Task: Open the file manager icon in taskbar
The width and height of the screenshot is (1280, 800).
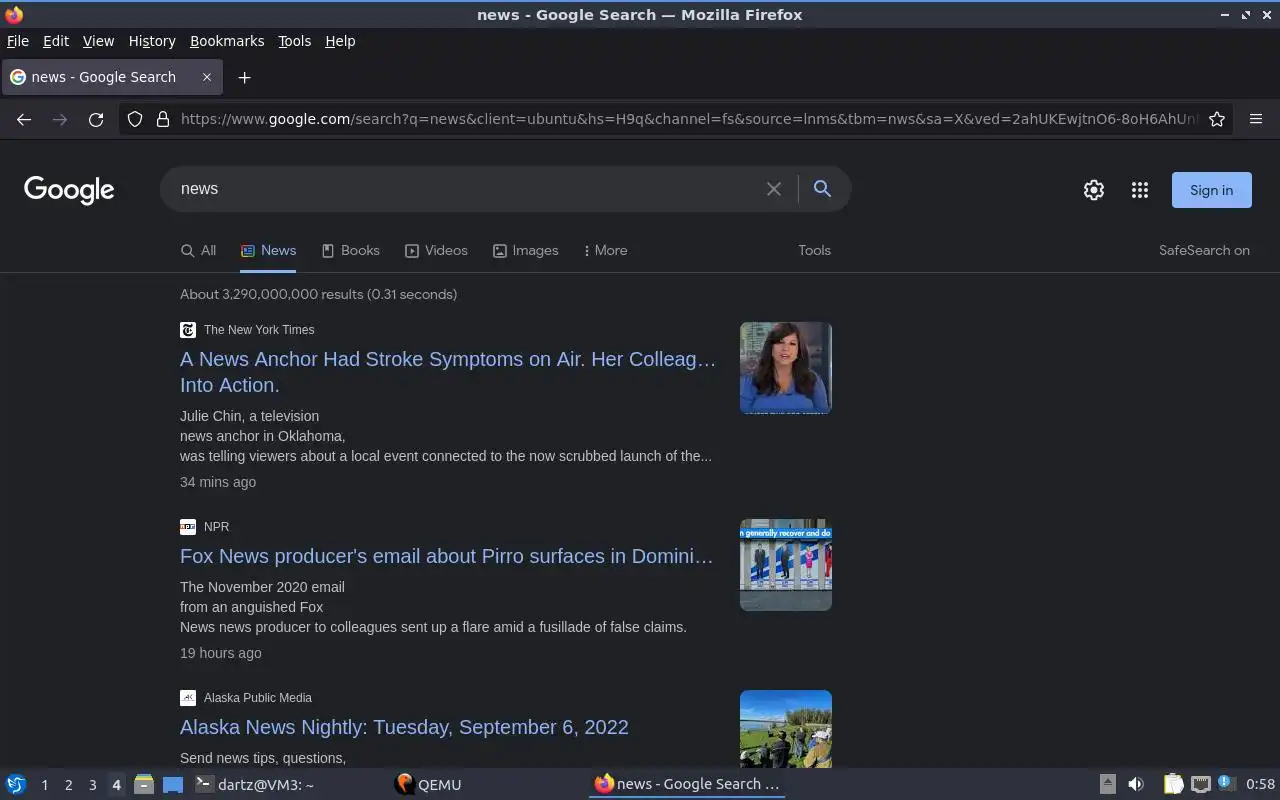Action: pos(144,784)
